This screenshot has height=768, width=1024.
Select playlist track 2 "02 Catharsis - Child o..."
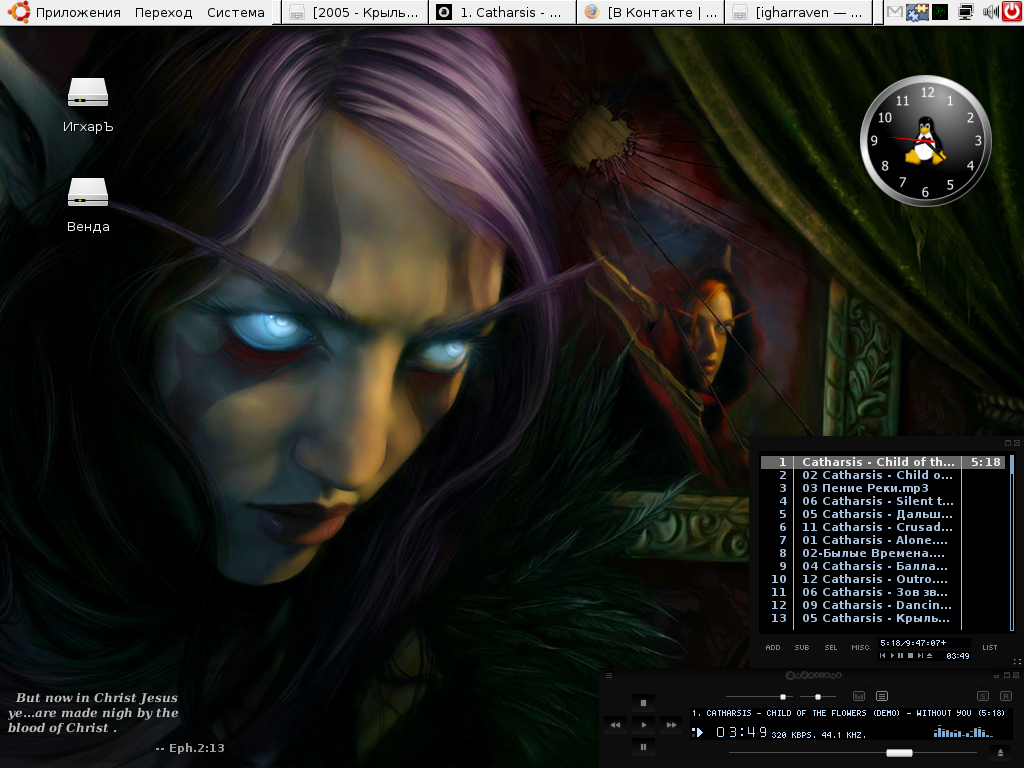[882, 475]
